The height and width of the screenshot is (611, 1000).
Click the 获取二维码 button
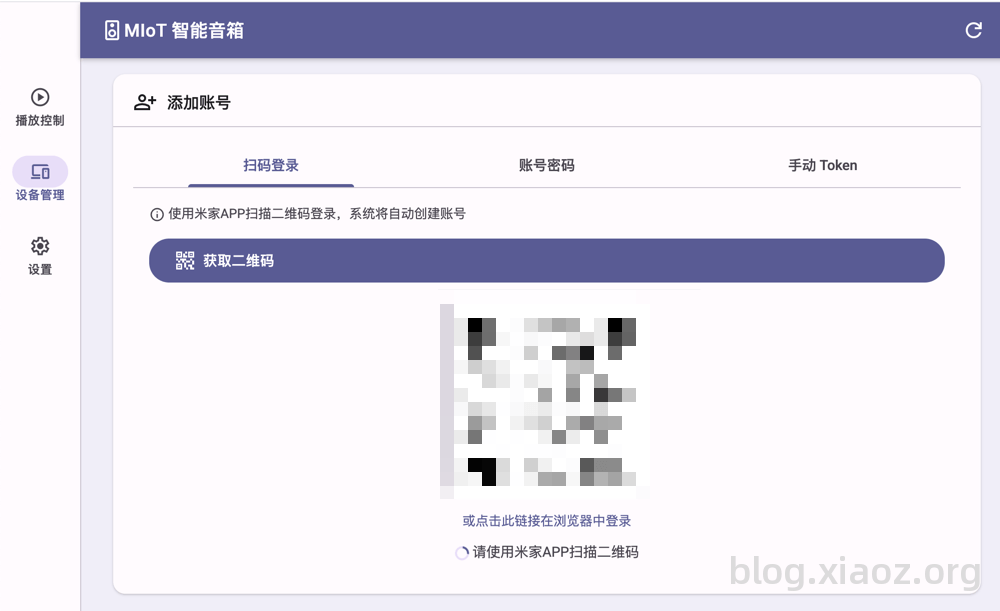547,260
